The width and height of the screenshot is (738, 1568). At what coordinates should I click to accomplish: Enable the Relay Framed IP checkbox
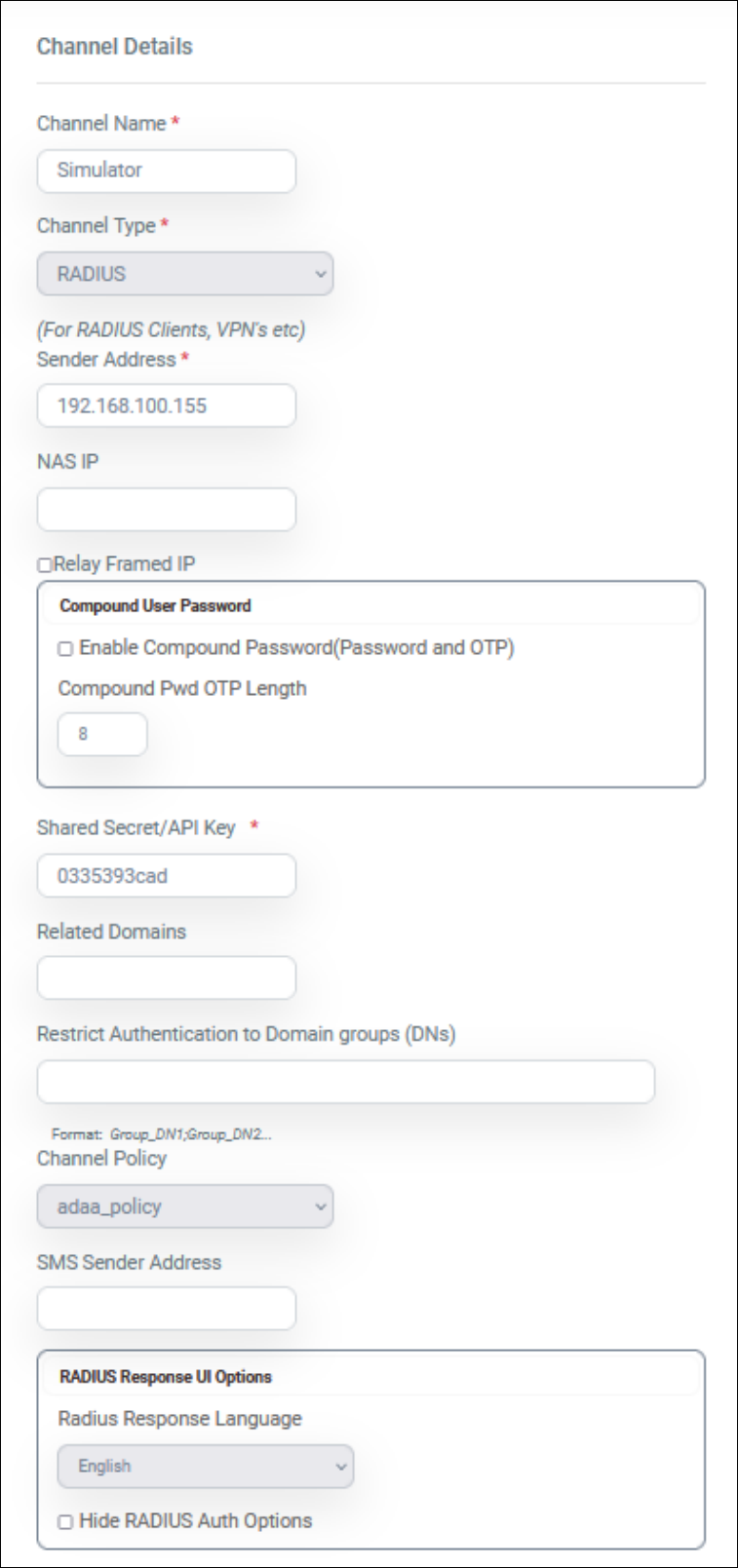[44, 564]
